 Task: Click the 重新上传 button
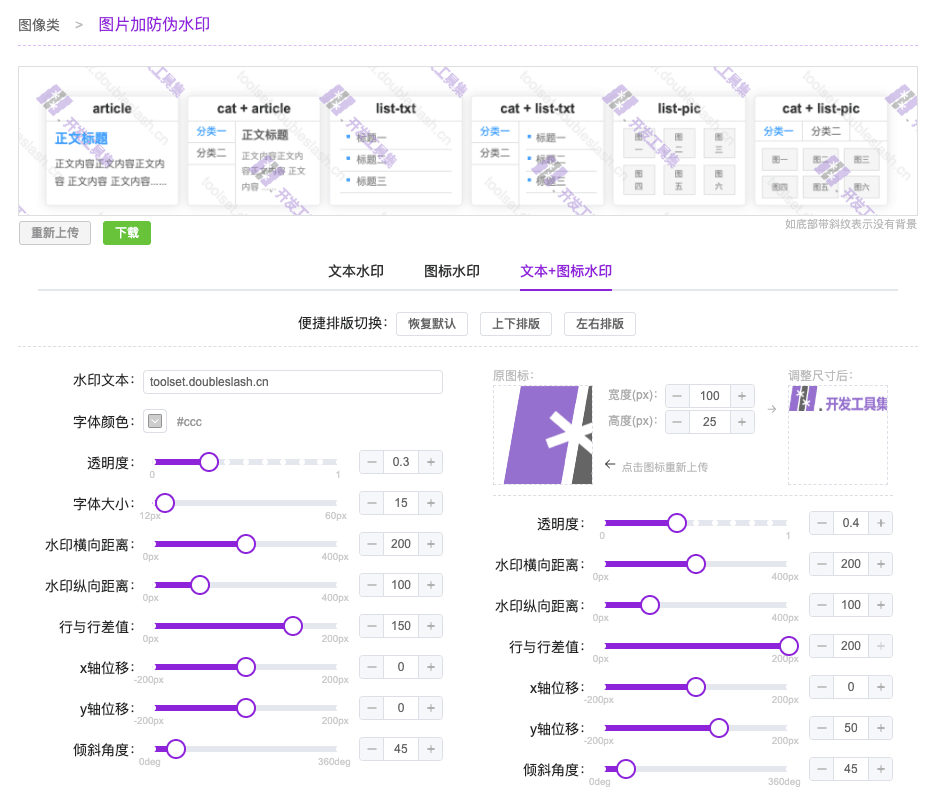click(x=55, y=233)
